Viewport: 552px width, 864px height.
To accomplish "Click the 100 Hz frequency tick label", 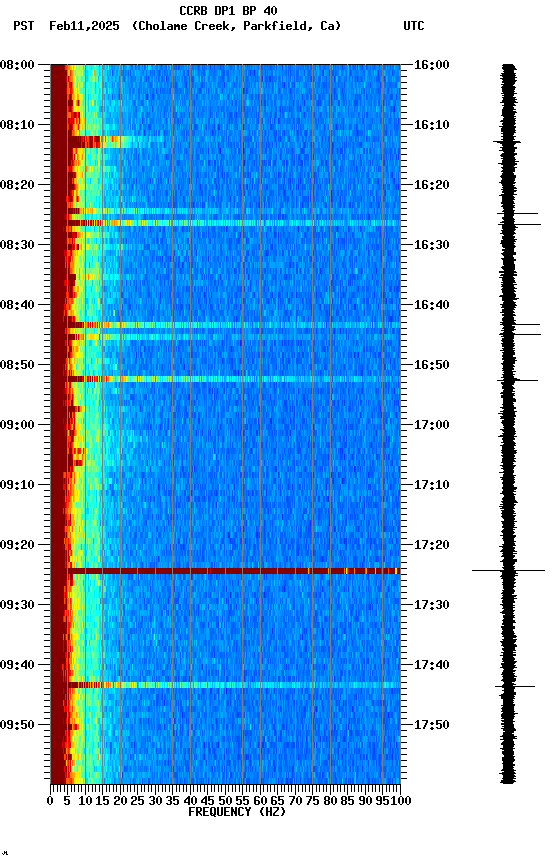I will (x=402, y=802).
